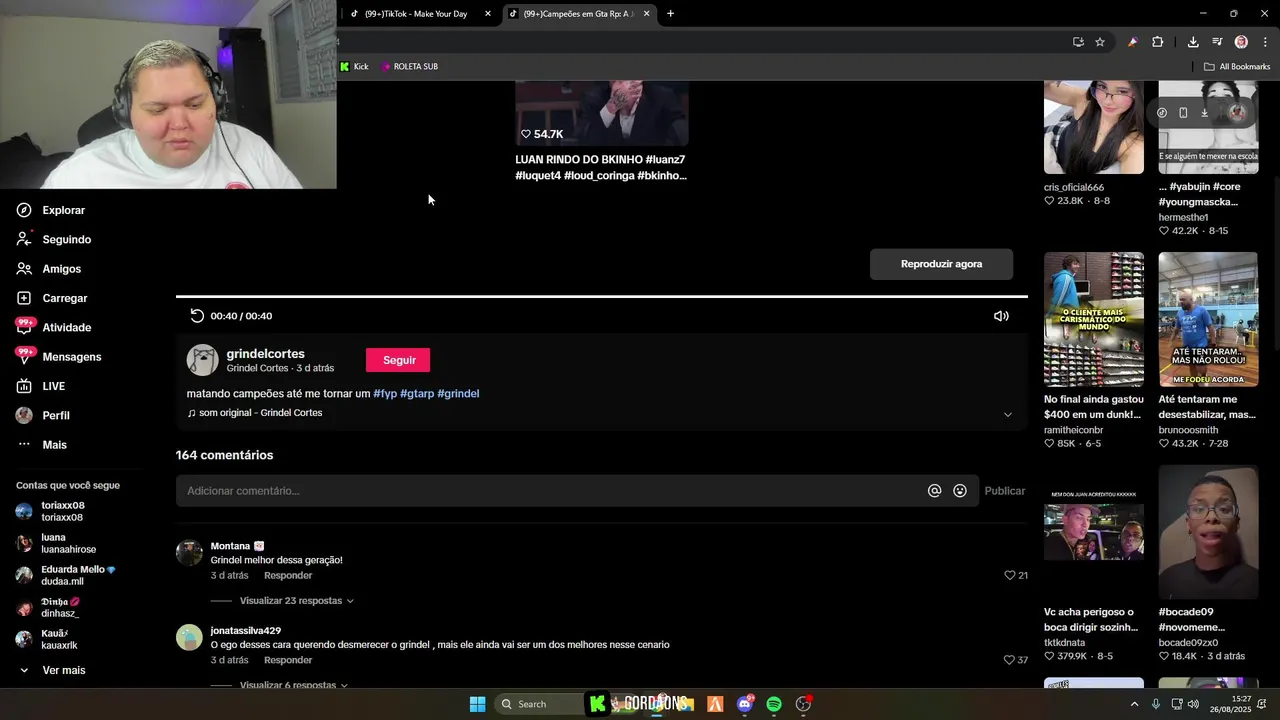Image resolution: width=1280 pixels, height=720 pixels.
Task: Open Chrome profile avatar
Action: [x=1241, y=42]
